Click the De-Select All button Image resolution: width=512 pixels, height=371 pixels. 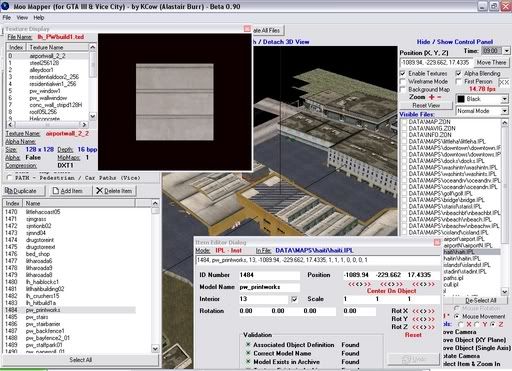pos(480,300)
